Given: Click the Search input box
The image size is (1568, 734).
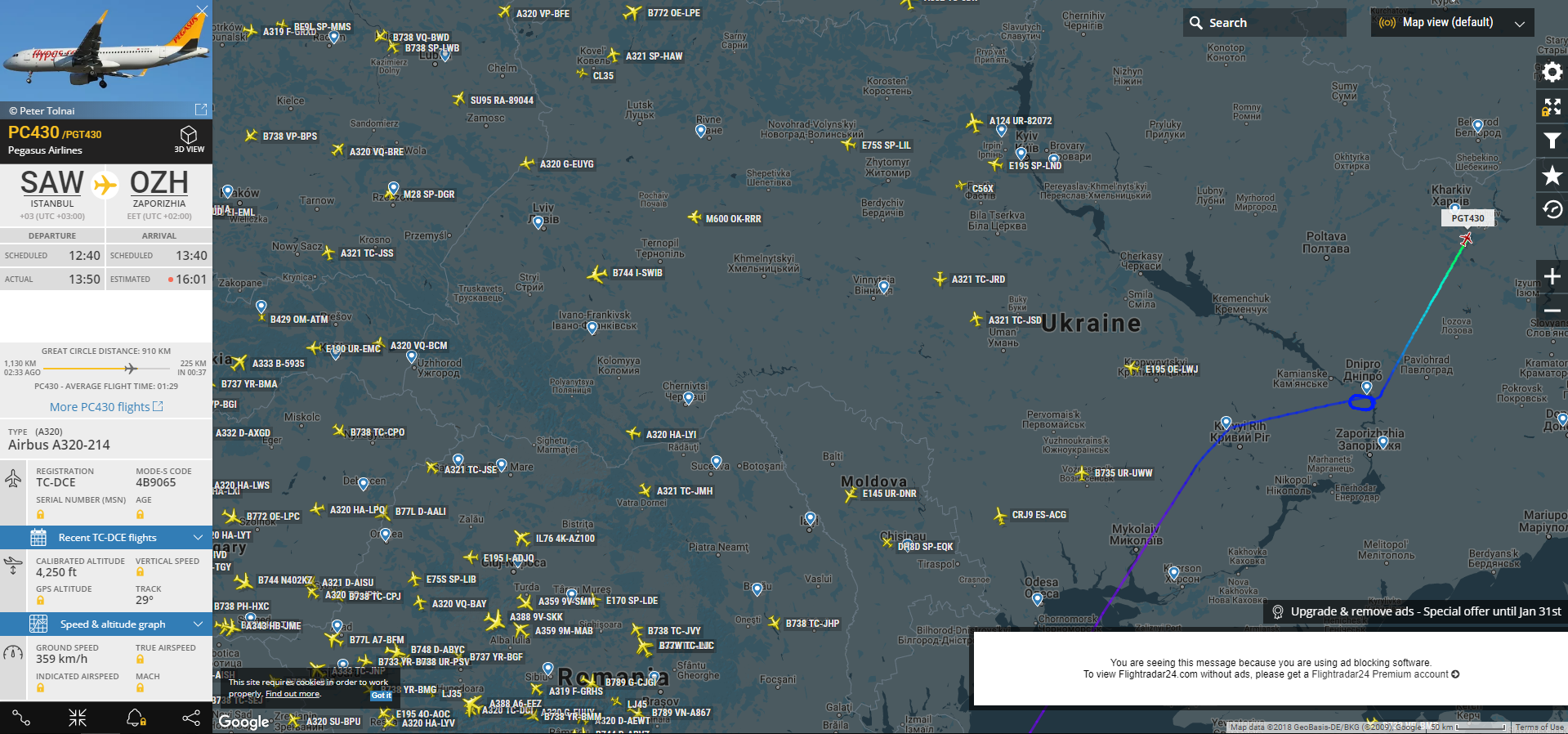Looking at the screenshot, I should point(1264,23).
